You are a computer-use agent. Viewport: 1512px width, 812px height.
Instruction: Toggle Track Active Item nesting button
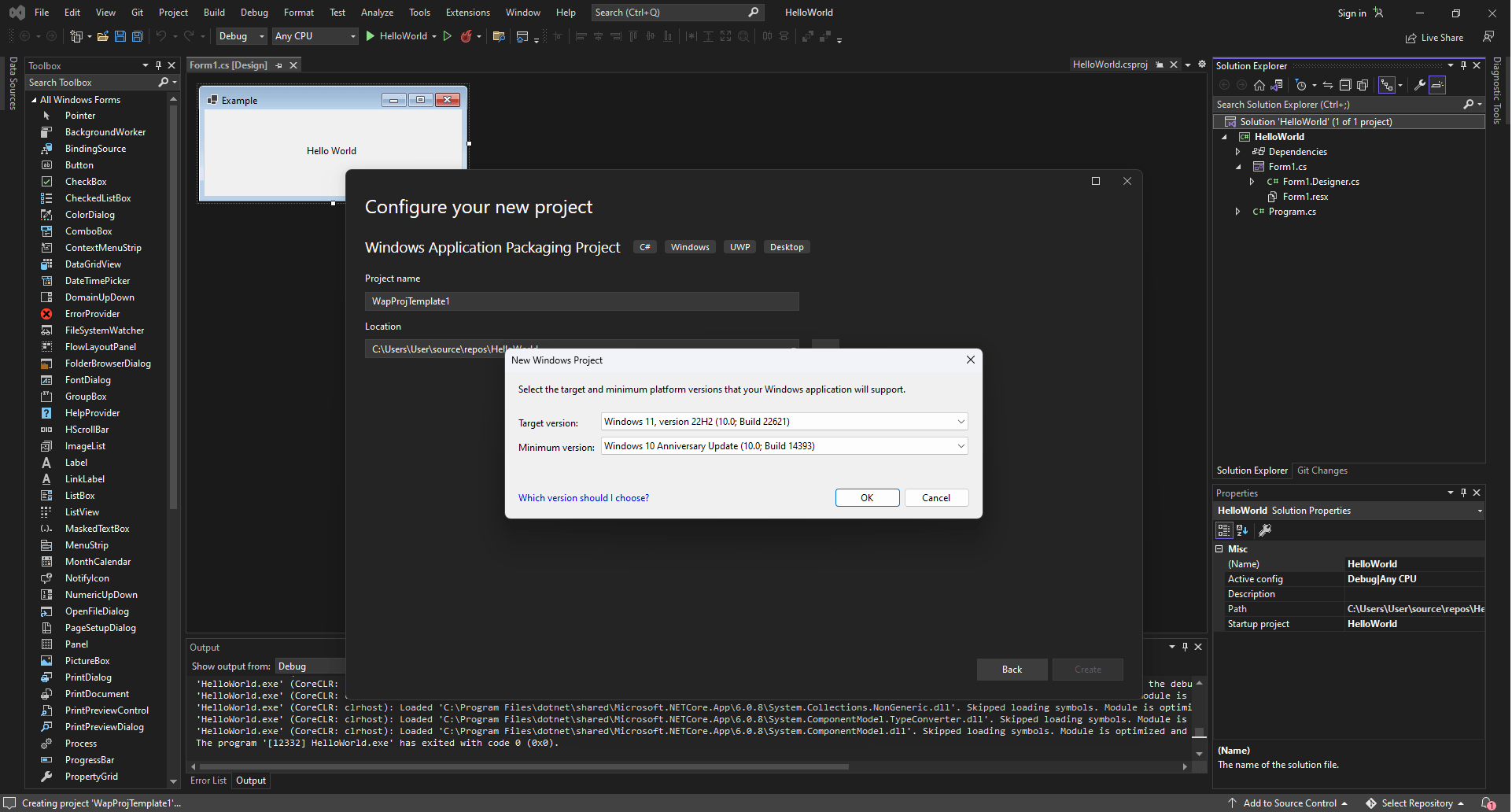tap(1387, 85)
